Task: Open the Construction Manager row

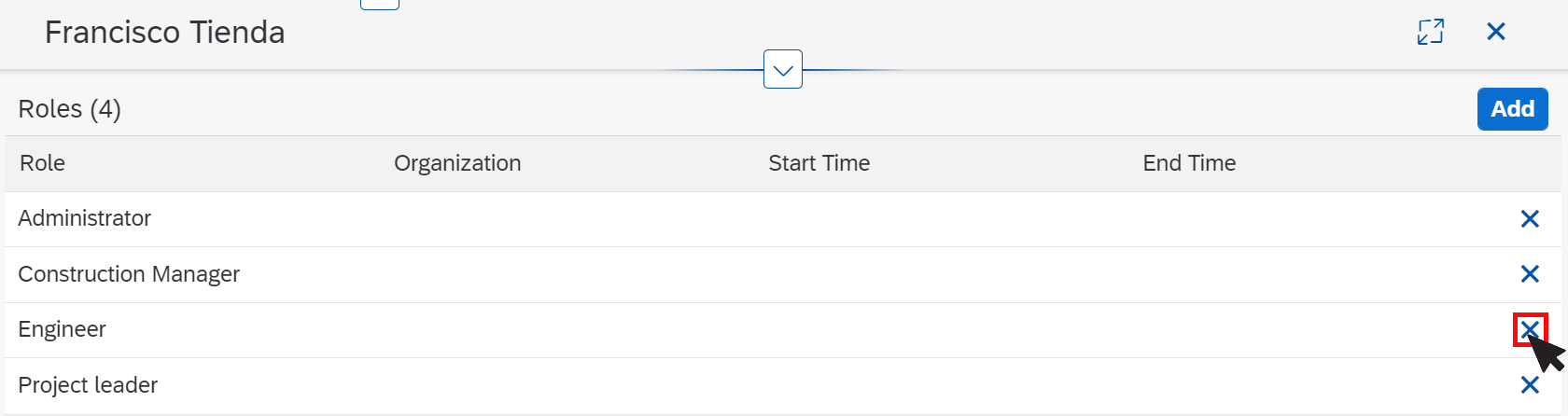Action: click(783, 274)
